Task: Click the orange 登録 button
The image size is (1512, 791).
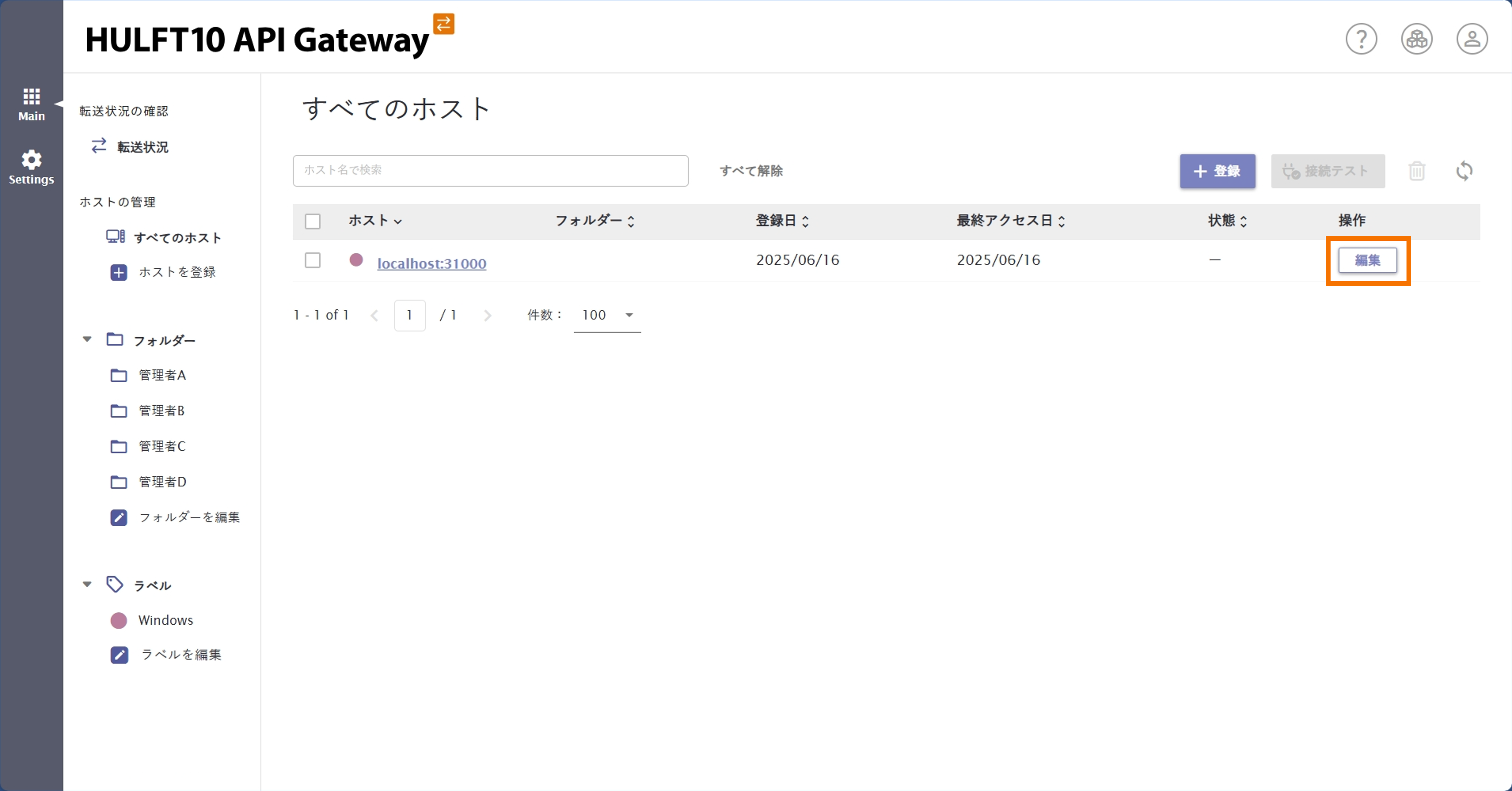Action: click(1218, 171)
